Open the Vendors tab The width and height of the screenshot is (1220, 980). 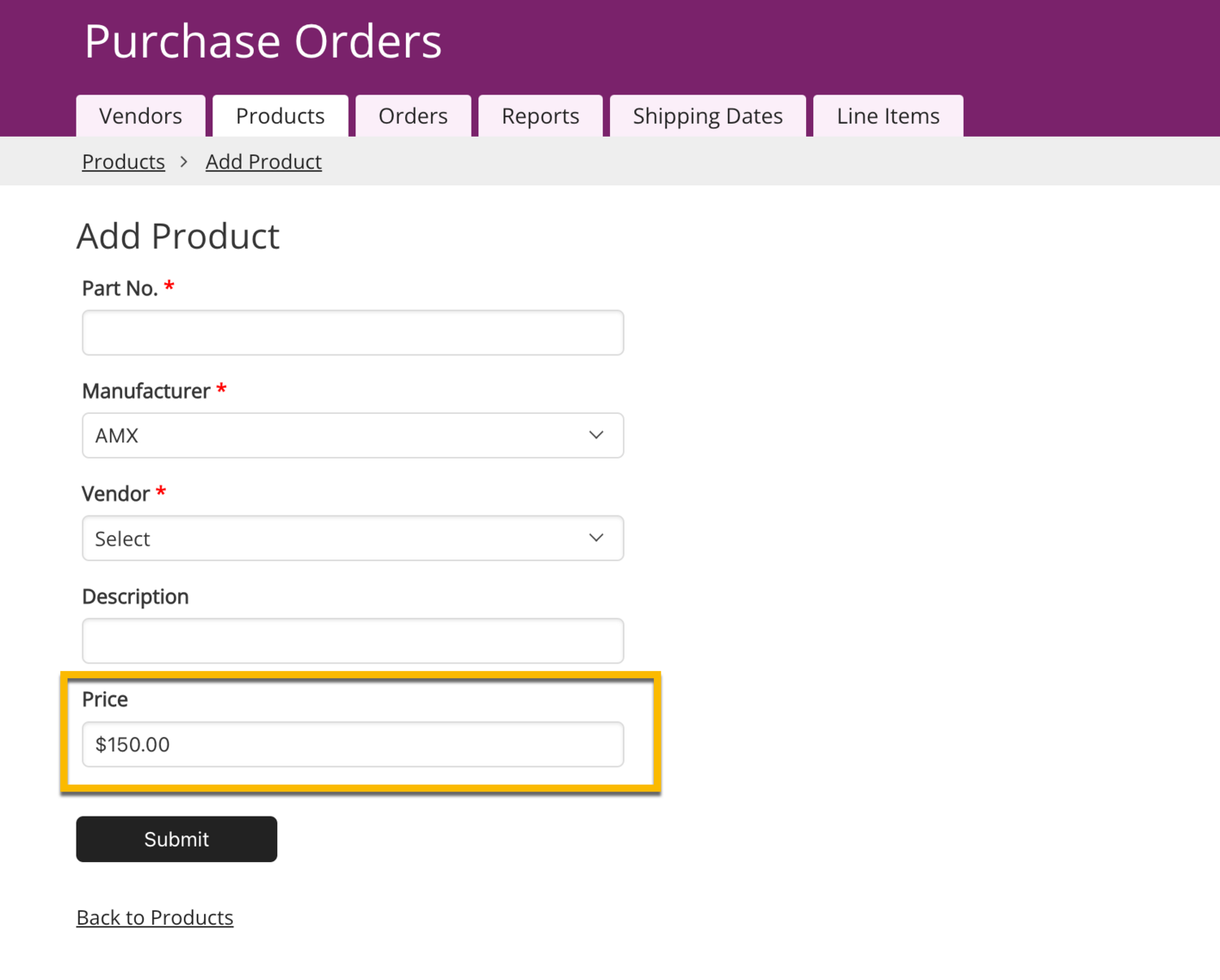pos(141,116)
